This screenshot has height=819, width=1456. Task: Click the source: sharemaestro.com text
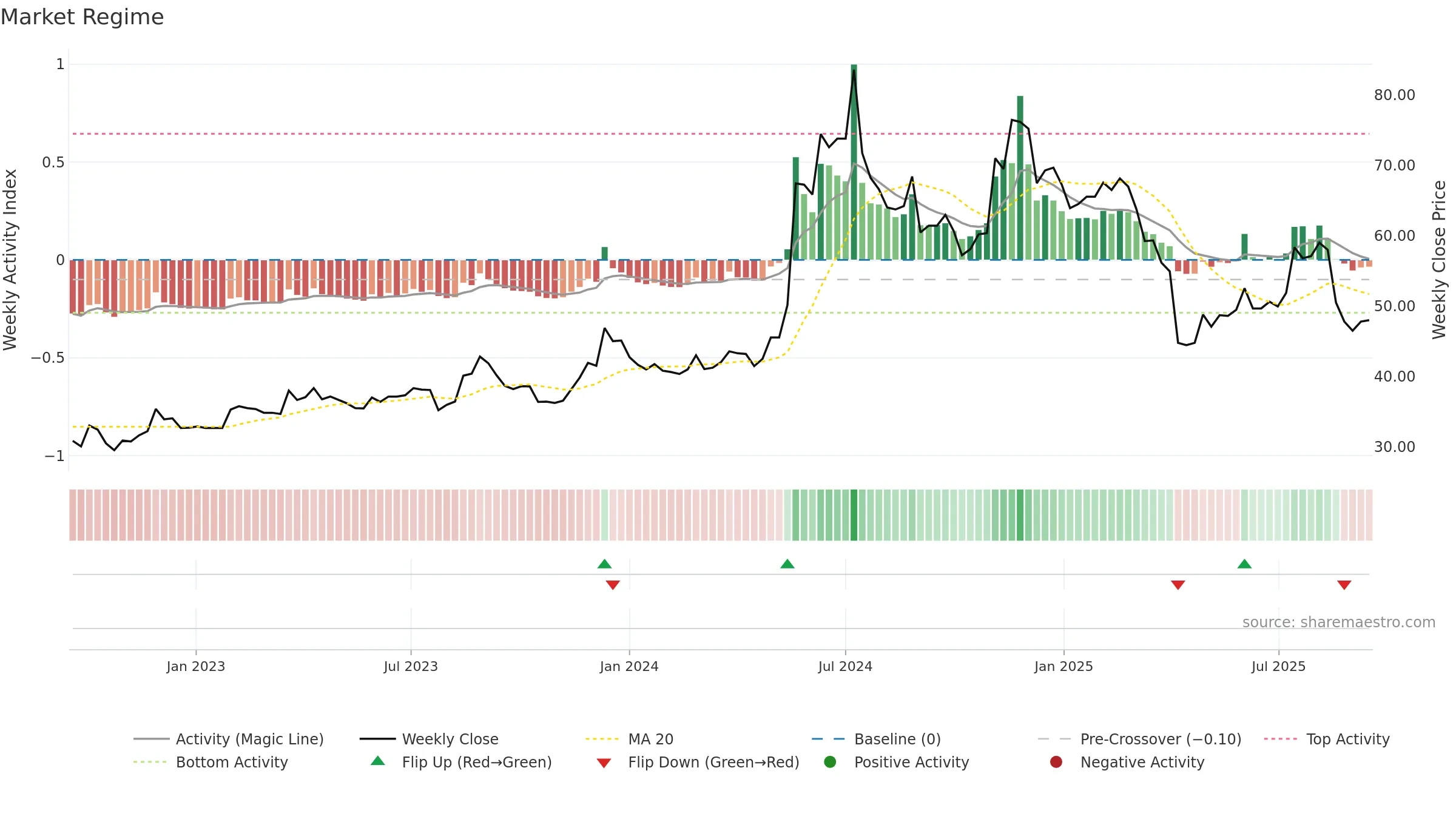(x=1339, y=622)
